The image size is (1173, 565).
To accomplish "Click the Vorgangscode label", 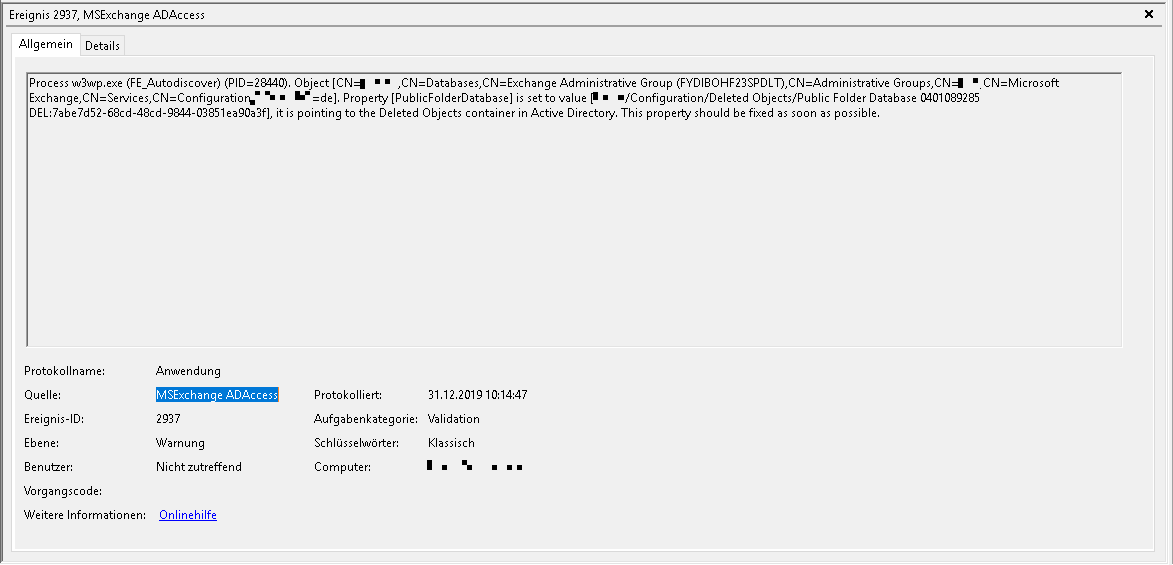I will coord(63,491).
